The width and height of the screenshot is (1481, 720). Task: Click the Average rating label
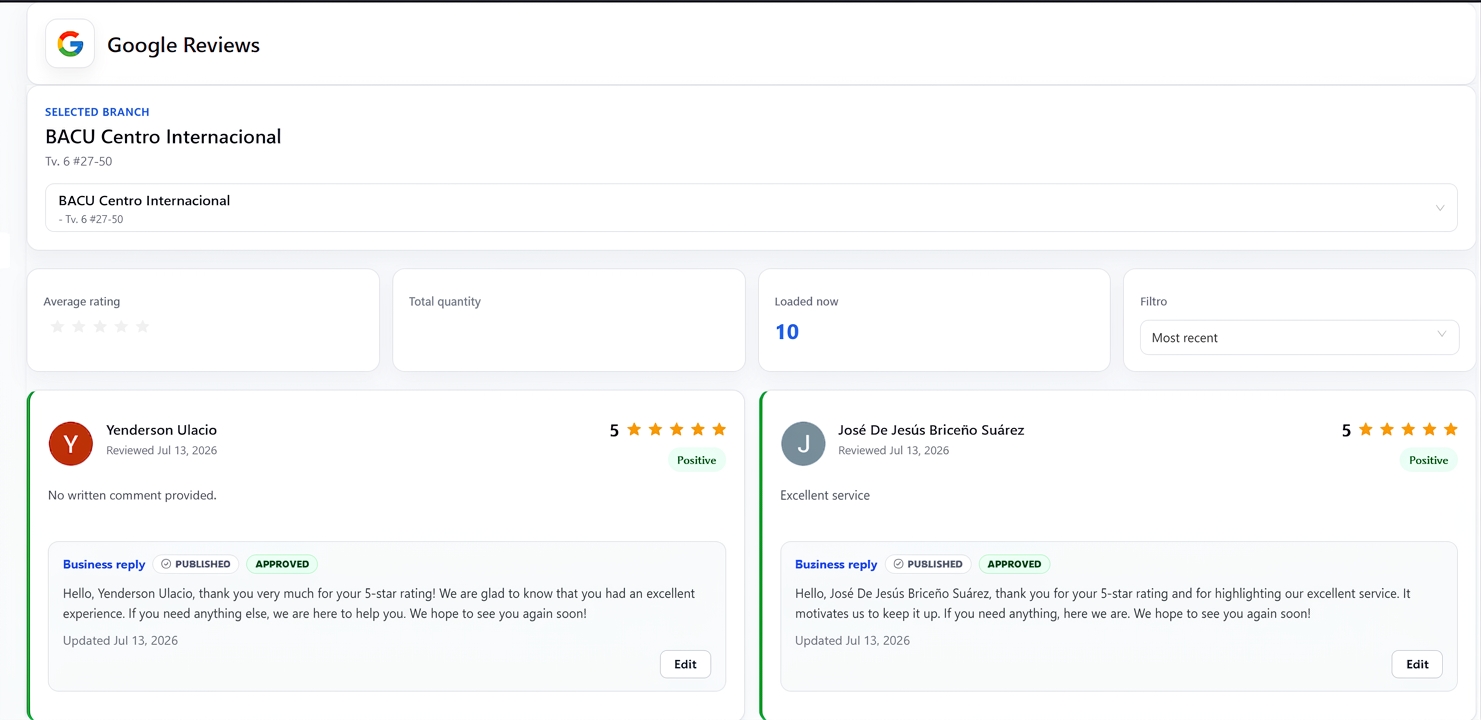pos(82,301)
